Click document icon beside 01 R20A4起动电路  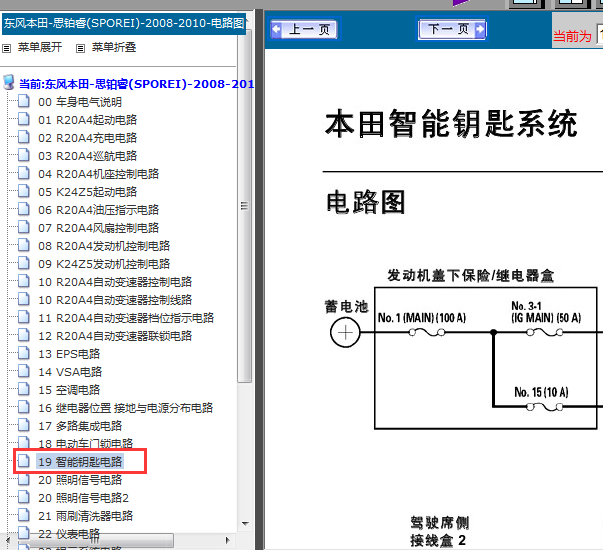click(x=23, y=119)
